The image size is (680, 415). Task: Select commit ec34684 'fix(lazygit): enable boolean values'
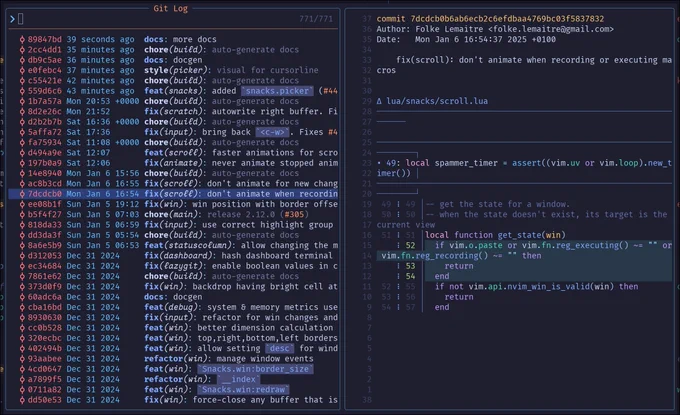point(173,266)
